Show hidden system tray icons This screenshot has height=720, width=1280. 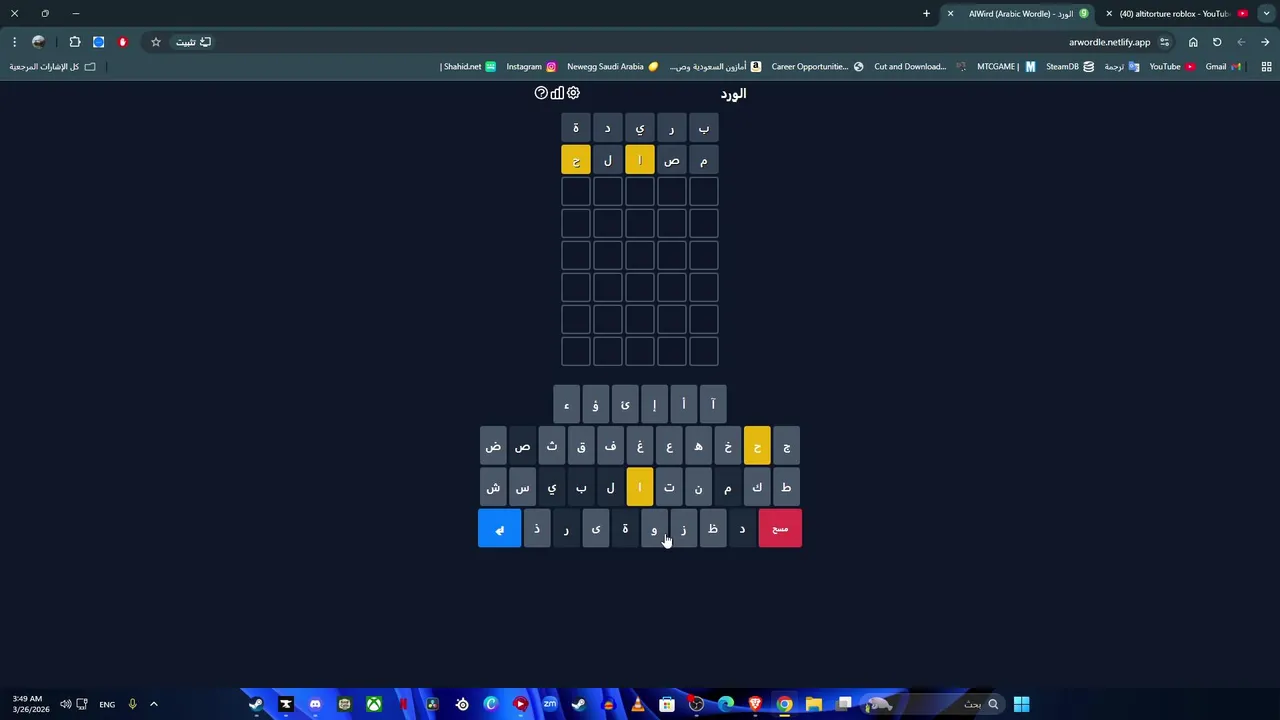(x=154, y=704)
